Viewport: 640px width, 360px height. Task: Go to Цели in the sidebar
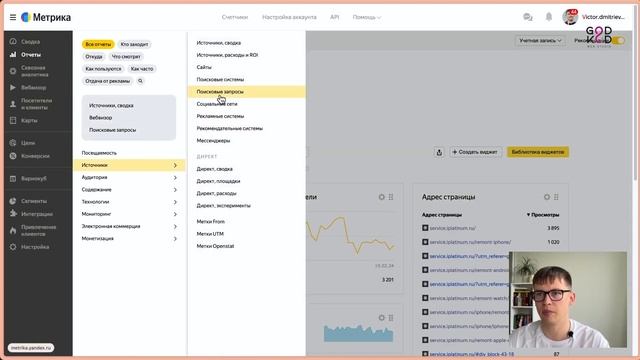pyautogui.click(x=28, y=143)
